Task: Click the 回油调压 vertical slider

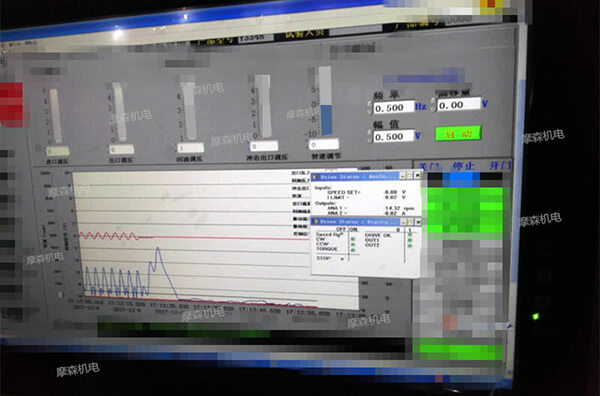Action: [x=189, y=111]
